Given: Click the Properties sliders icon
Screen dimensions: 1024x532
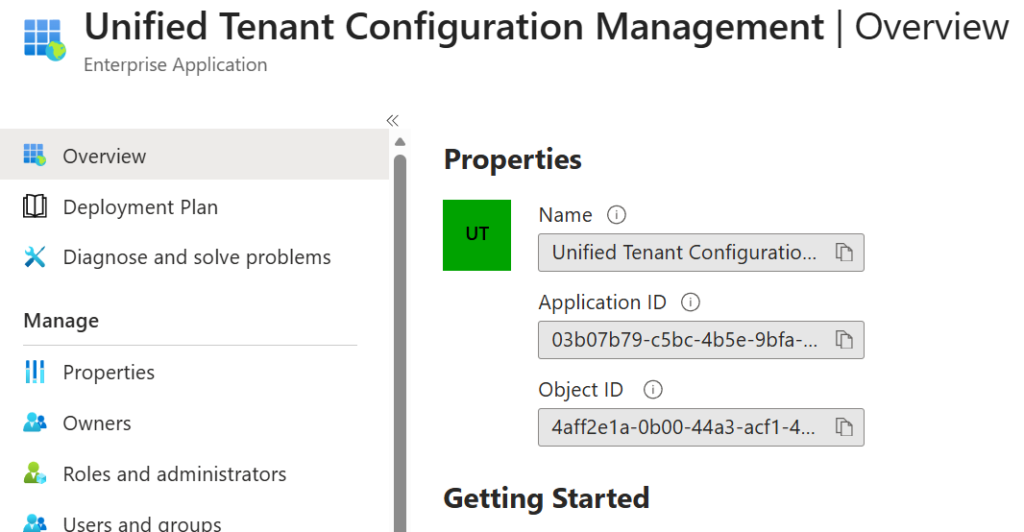Looking at the screenshot, I should (35, 372).
